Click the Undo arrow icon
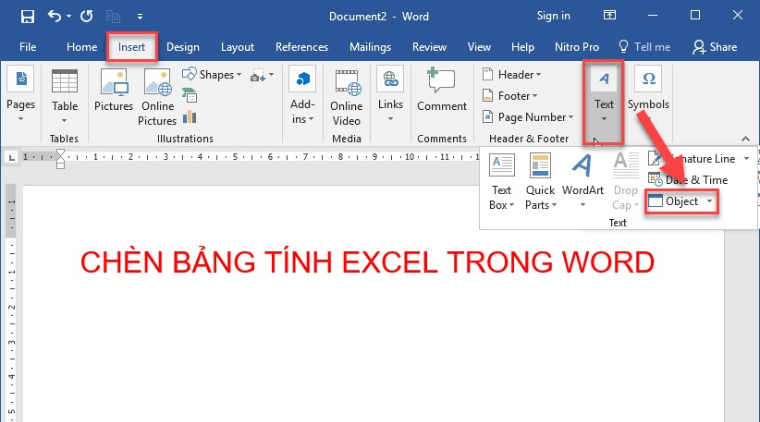Viewport: 760px width, 422px height. click(54, 16)
